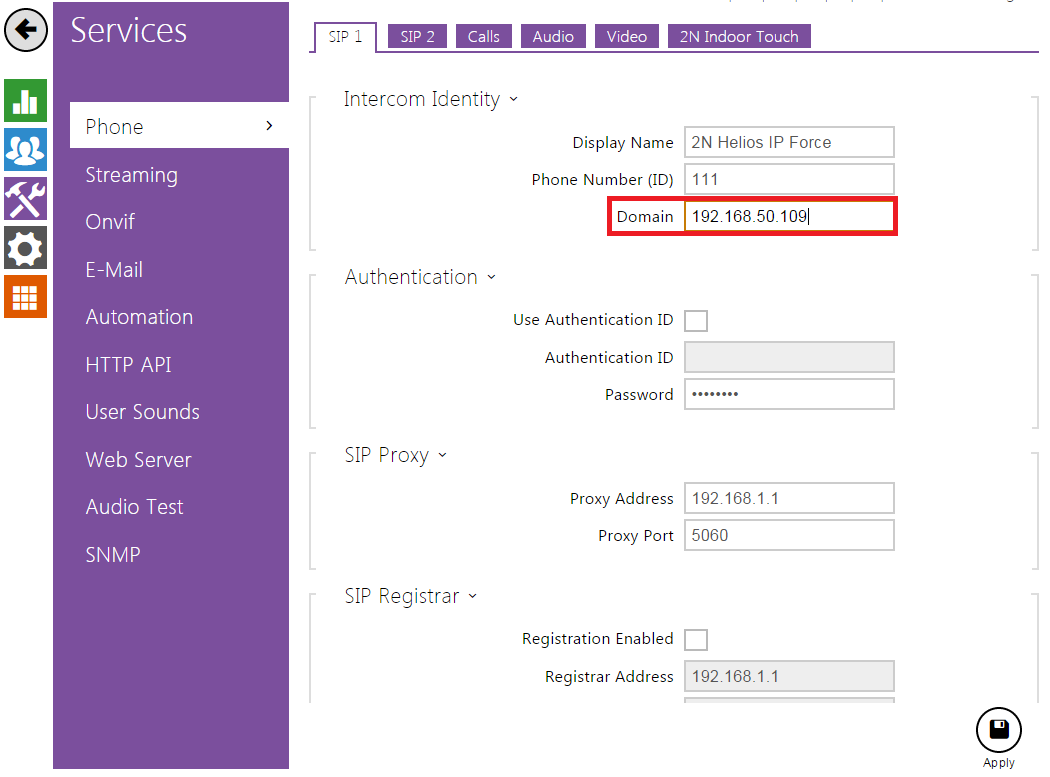This screenshot has height=777, width=1050.
Task: Click the back arrow icon
Action: pos(26,31)
